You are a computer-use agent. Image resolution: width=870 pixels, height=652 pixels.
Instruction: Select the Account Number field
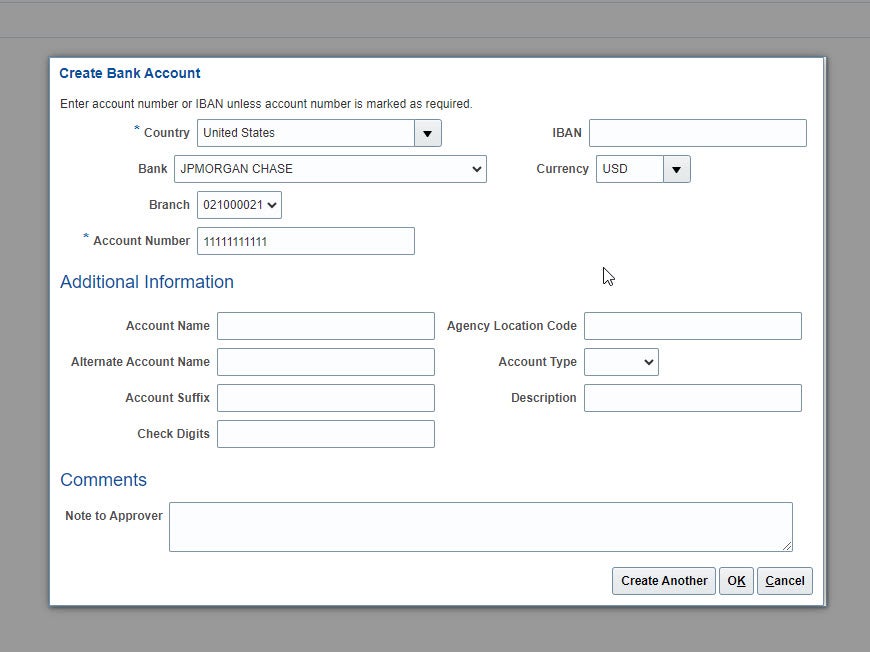click(305, 240)
